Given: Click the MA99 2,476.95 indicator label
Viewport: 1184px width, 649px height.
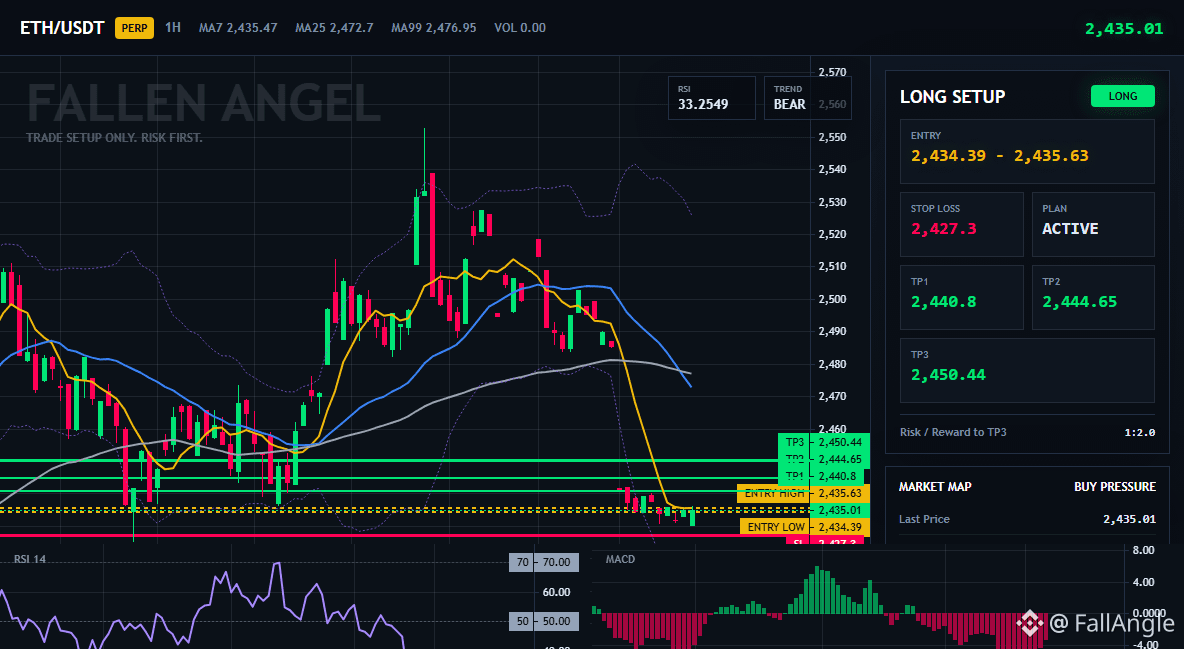Looking at the screenshot, I should coord(433,28).
